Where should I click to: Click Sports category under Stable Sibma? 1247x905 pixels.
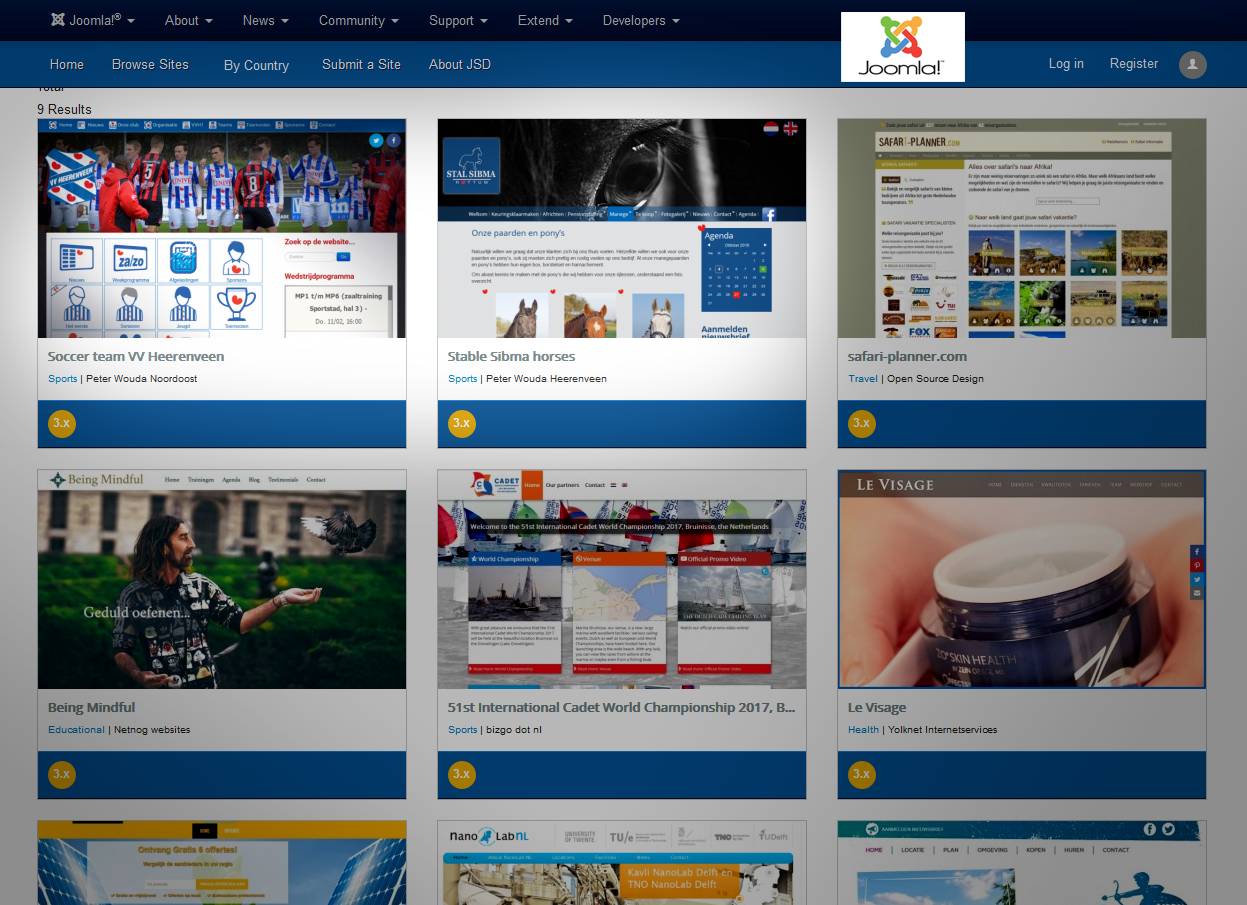462,379
